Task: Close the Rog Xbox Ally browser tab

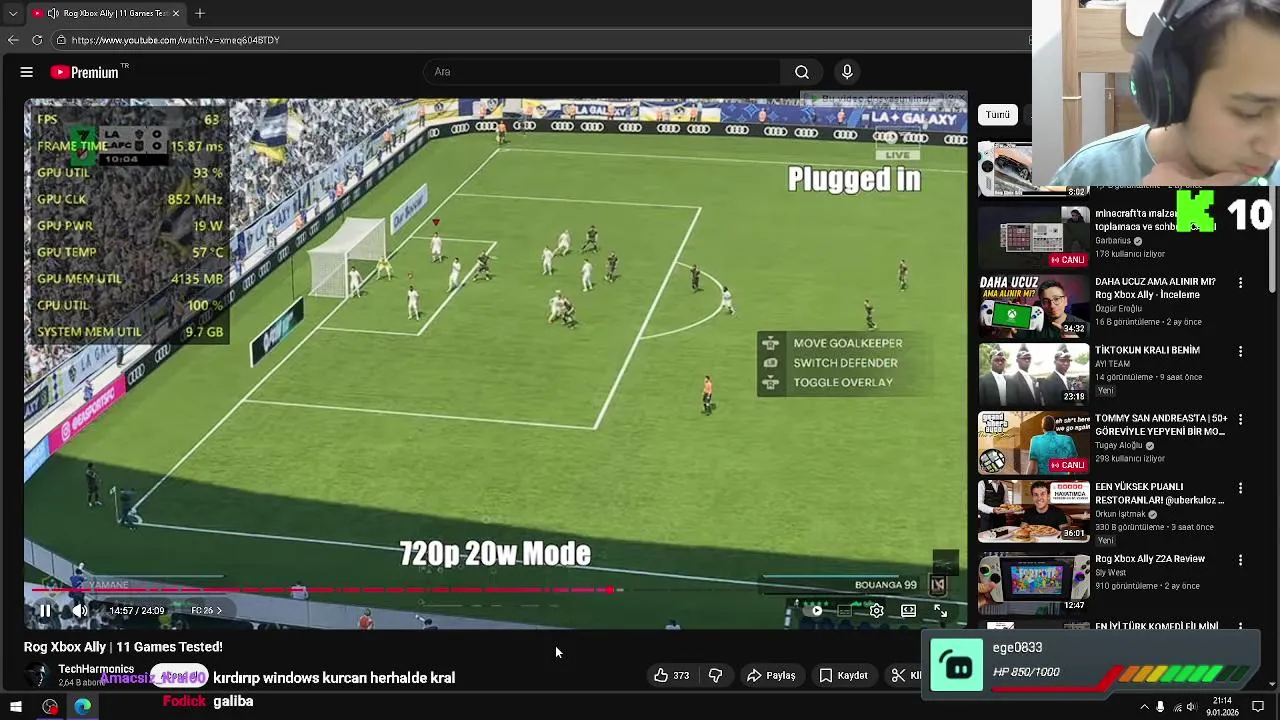Action: click(176, 13)
